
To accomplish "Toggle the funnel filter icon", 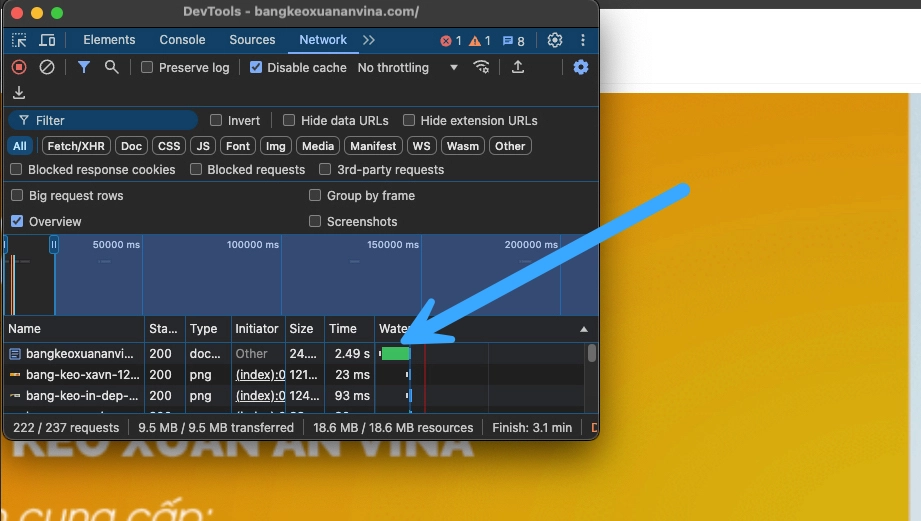I will coord(84,67).
